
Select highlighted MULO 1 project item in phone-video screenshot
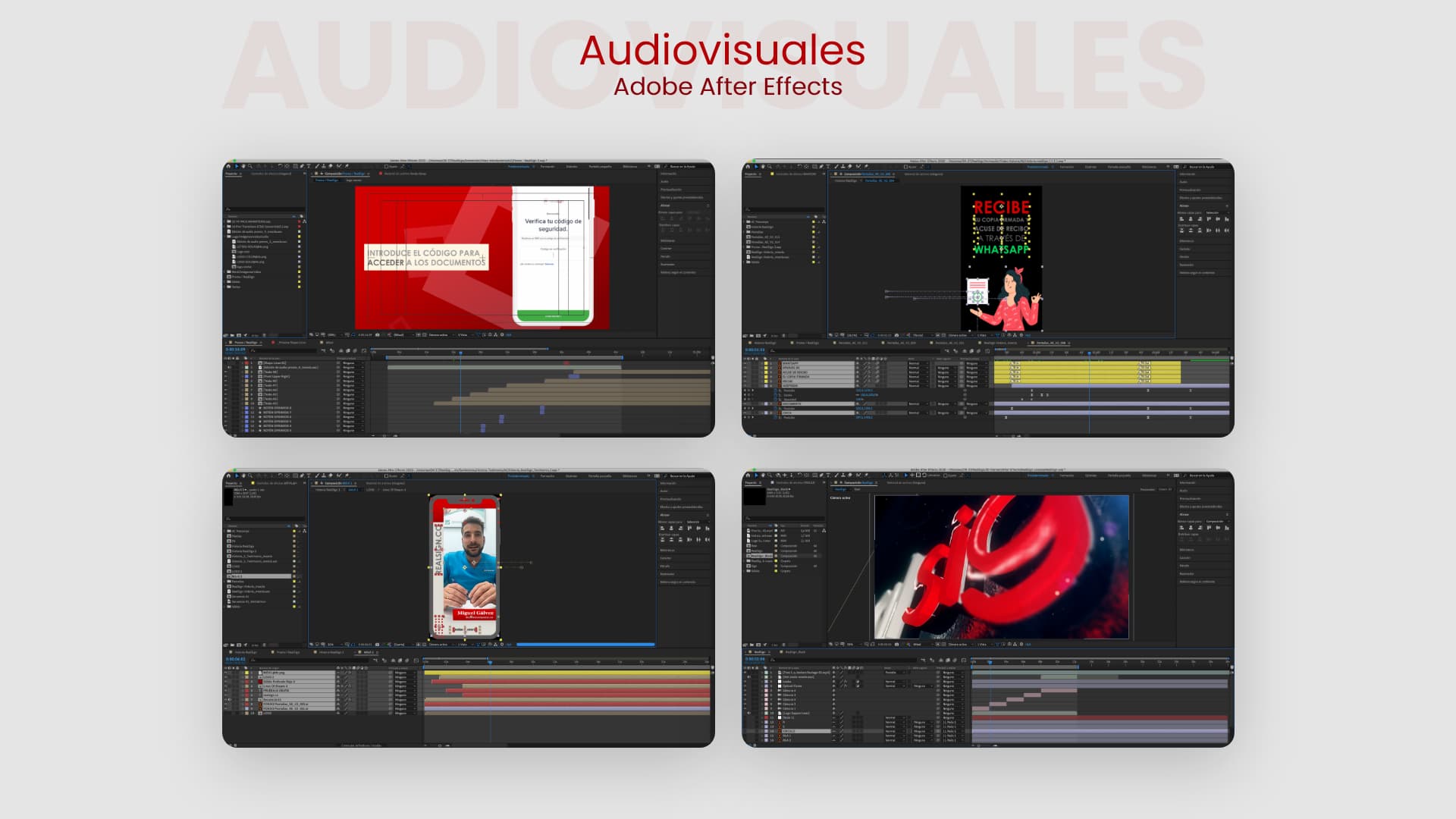[258, 576]
